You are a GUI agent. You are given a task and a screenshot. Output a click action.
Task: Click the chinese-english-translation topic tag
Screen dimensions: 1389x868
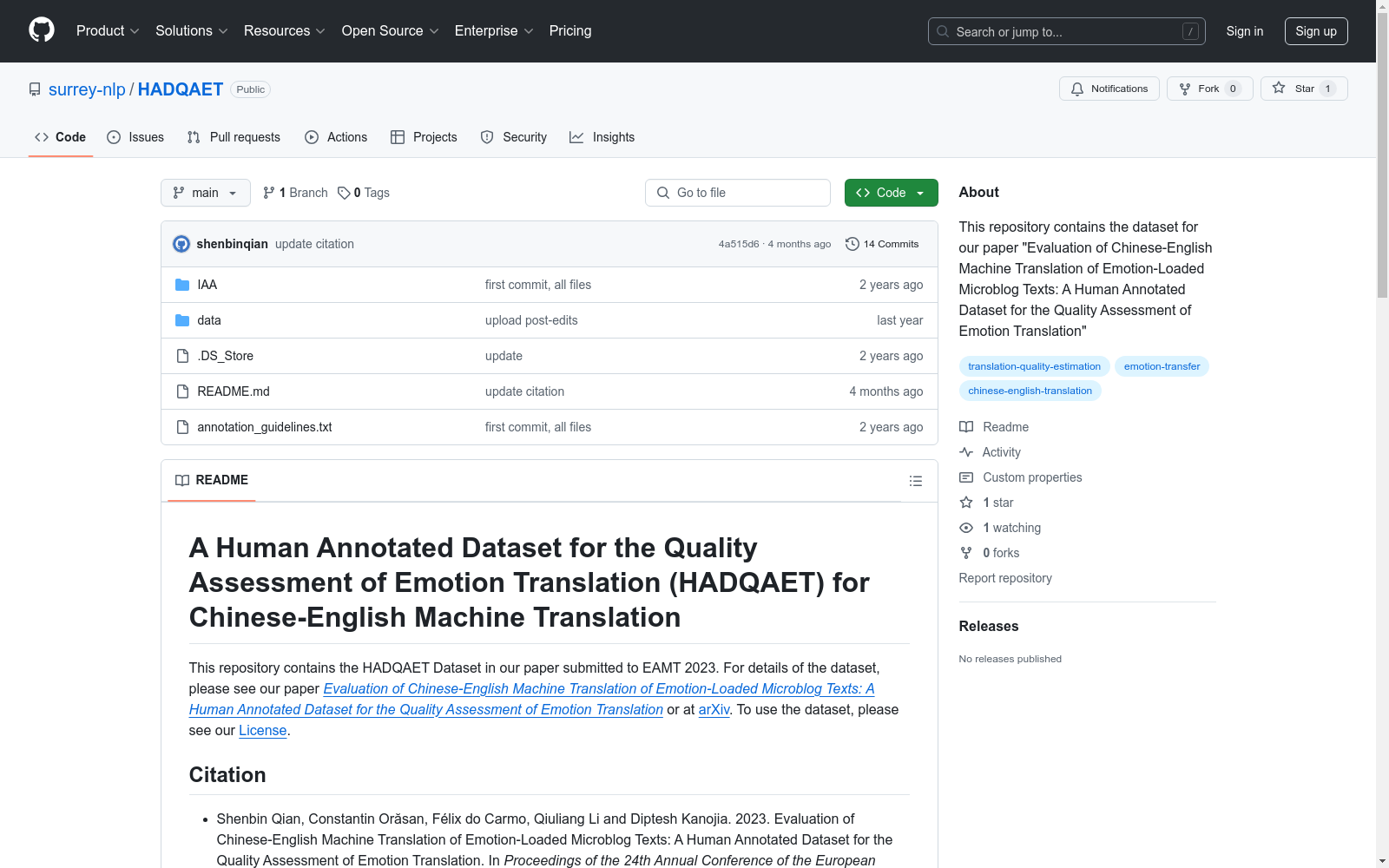point(1030,391)
